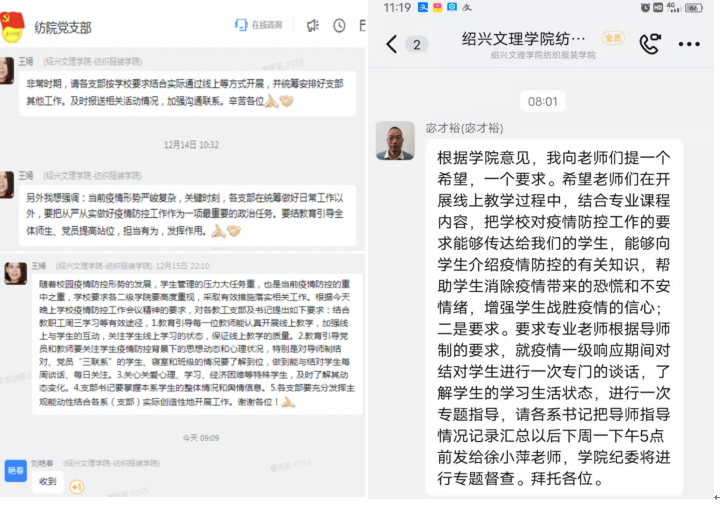Open the 在线咨询 online consultation icon
The width and height of the screenshot is (720, 505).
pyautogui.click(x=259, y=25)
